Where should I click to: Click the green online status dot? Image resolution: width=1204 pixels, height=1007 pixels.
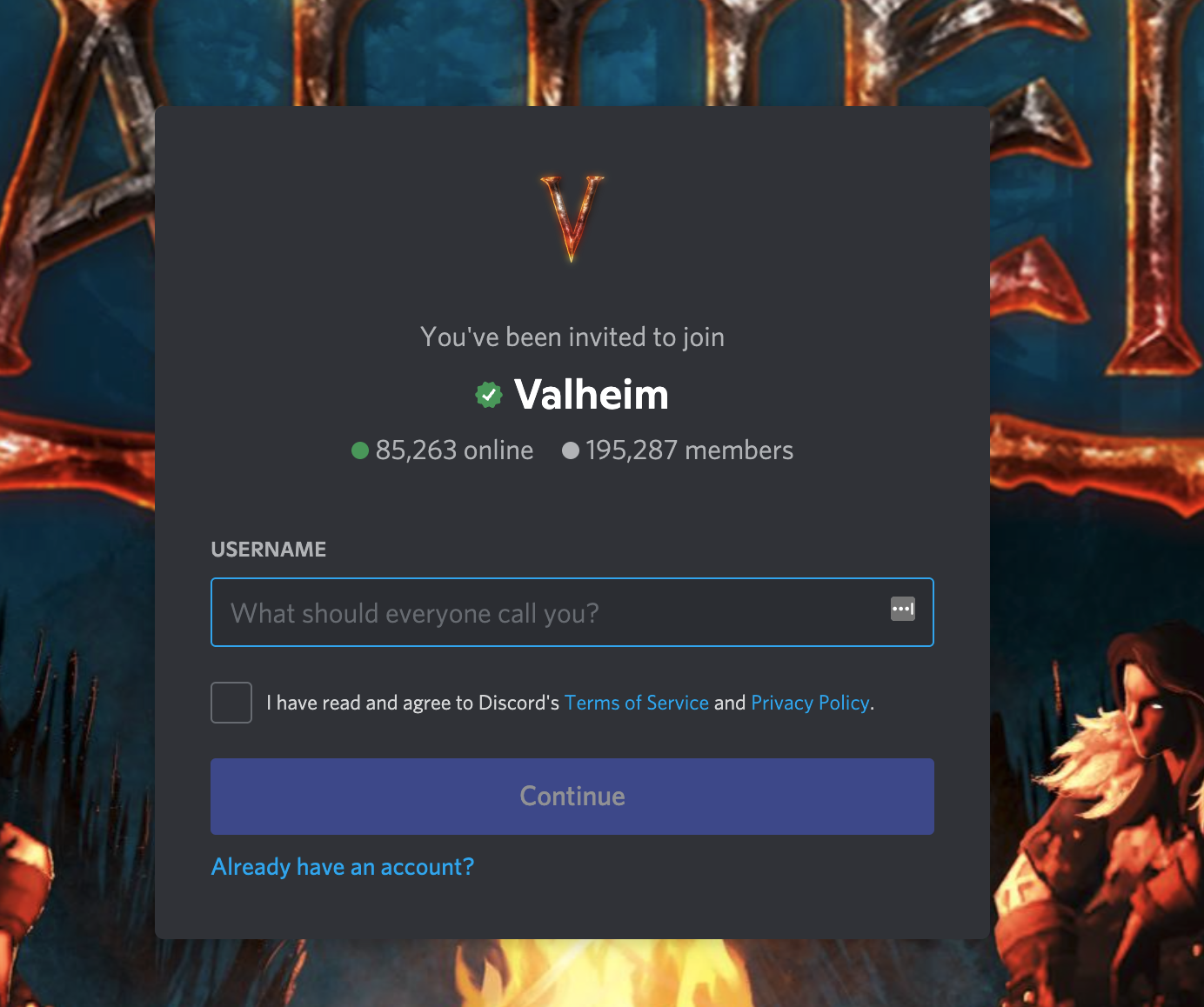360,450
